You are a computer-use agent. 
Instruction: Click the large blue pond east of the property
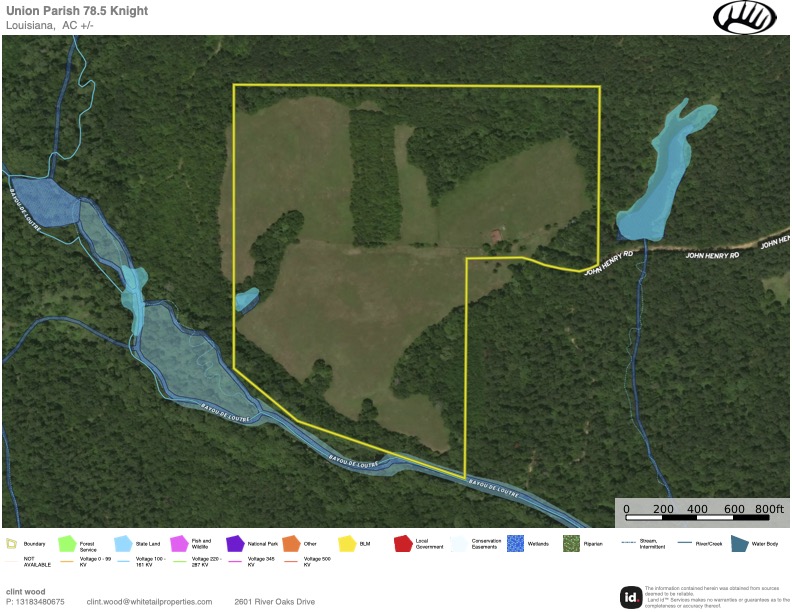coord(662,173)
